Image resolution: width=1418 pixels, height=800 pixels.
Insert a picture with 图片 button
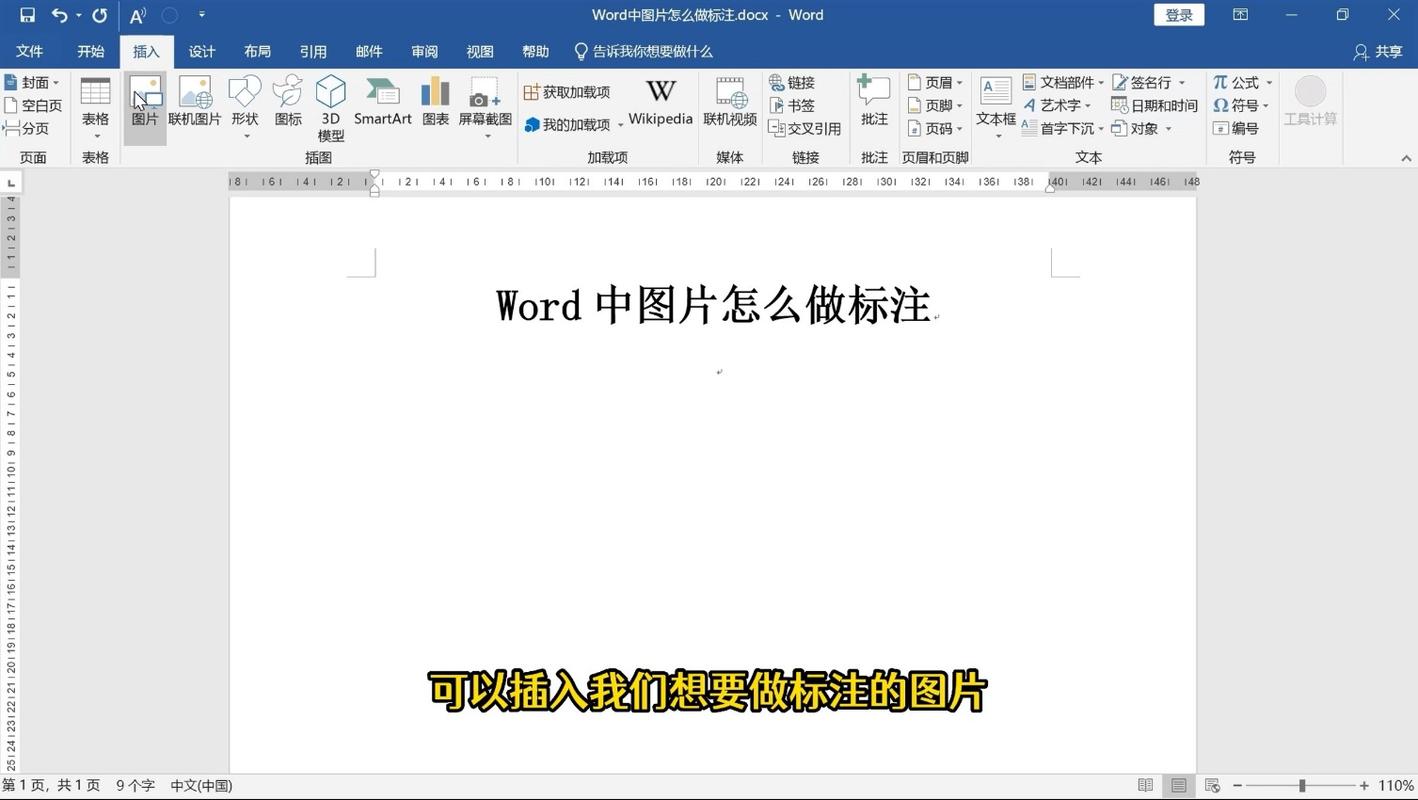145,108
